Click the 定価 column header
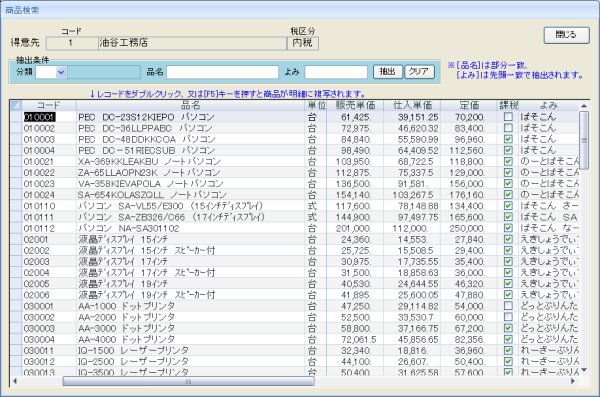 [469, 105]
